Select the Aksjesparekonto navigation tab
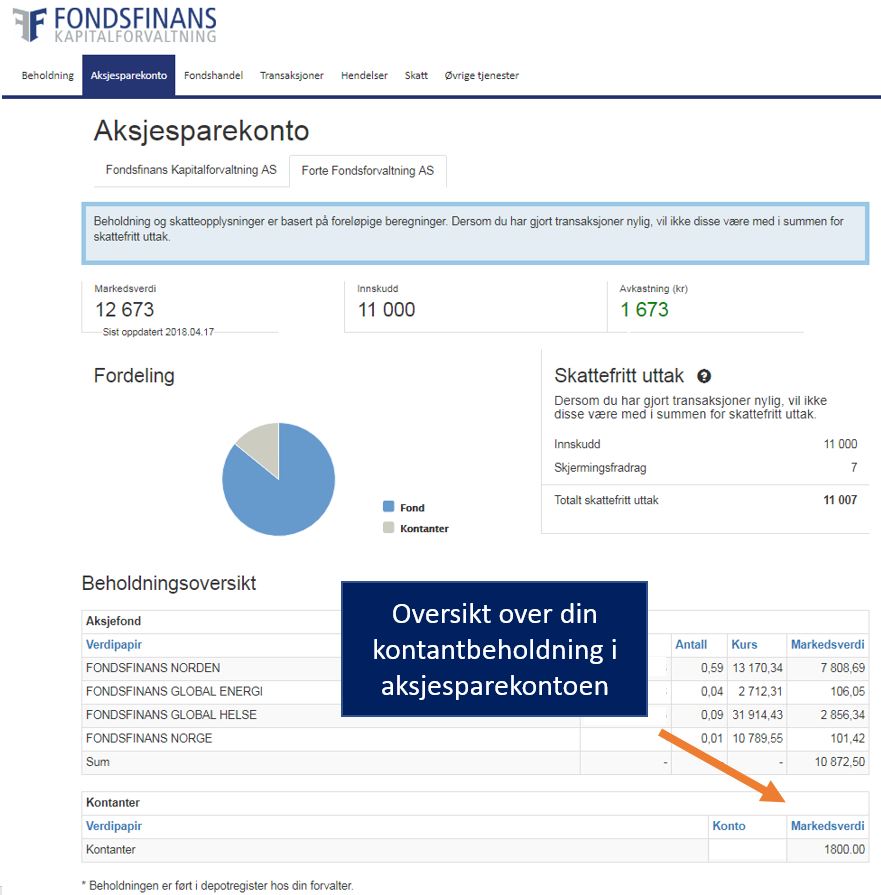The width and height of the screenshot is (881, 895). [x=128, y=75]
